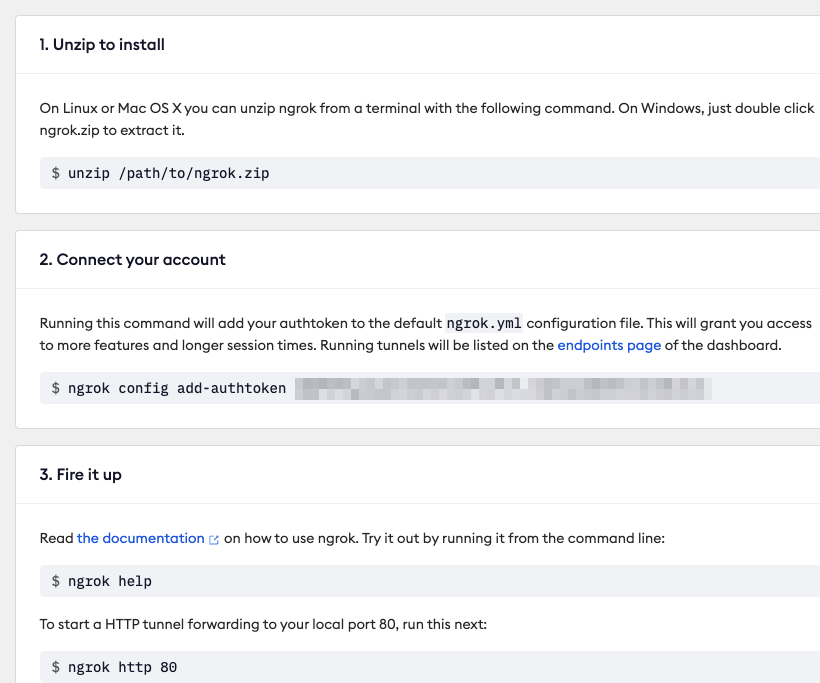Viewport: 820px width, 683px height.
Task: Click the Unzip to install heading
Action: [x=102, y=44]
